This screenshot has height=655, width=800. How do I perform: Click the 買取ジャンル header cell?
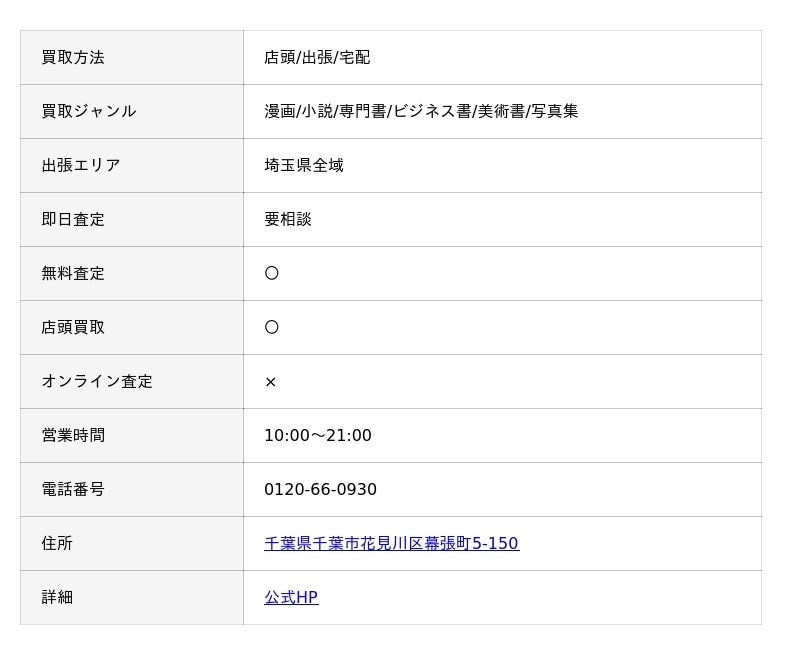[132, 112]
